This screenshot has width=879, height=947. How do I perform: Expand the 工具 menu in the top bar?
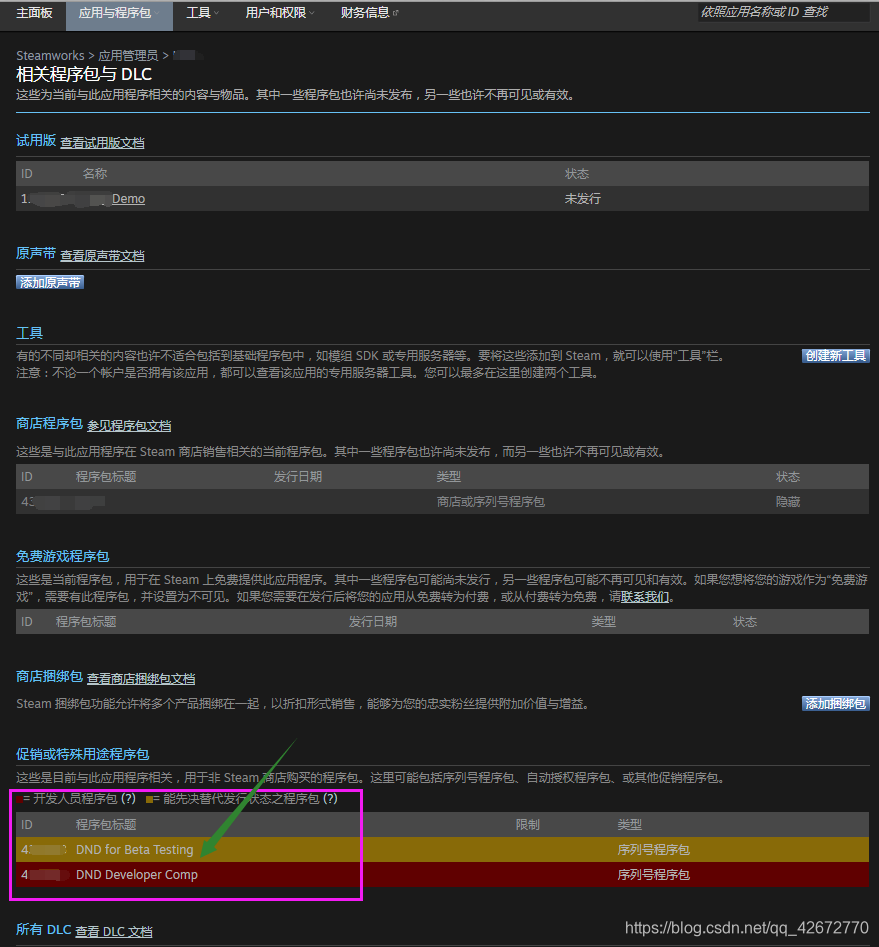tap(202, 13)
